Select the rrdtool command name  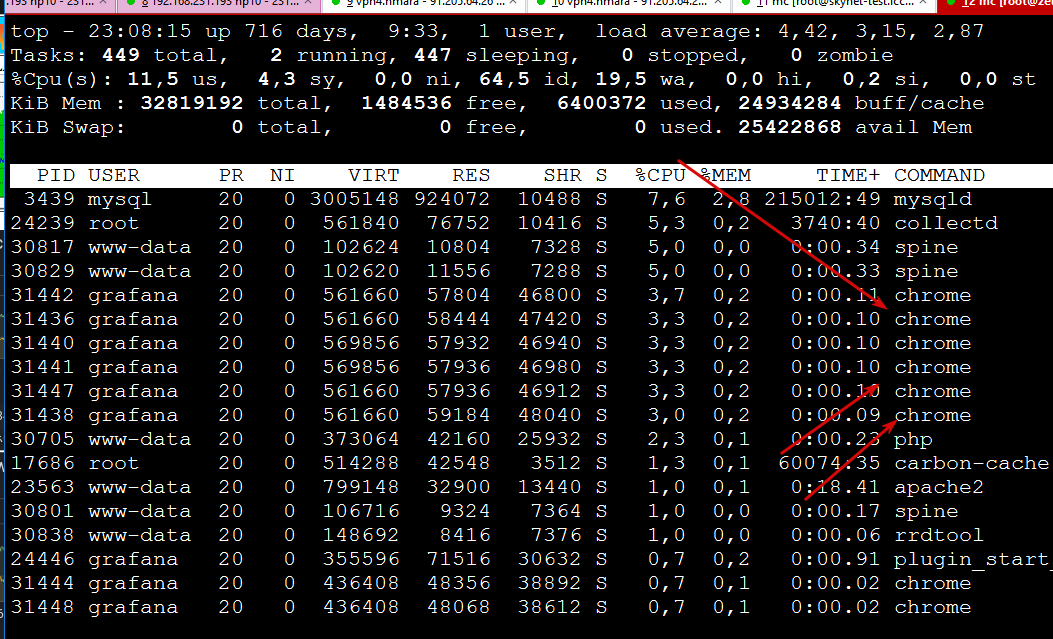click(939, 536)
